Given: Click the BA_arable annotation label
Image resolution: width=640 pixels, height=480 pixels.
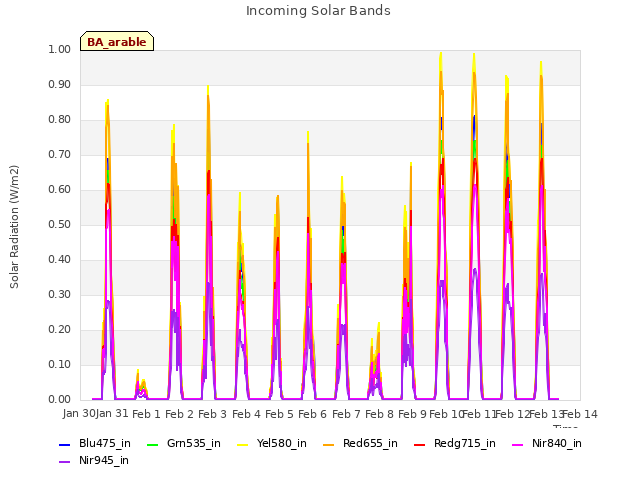Looking at the screenshot, I should (117, 42).
